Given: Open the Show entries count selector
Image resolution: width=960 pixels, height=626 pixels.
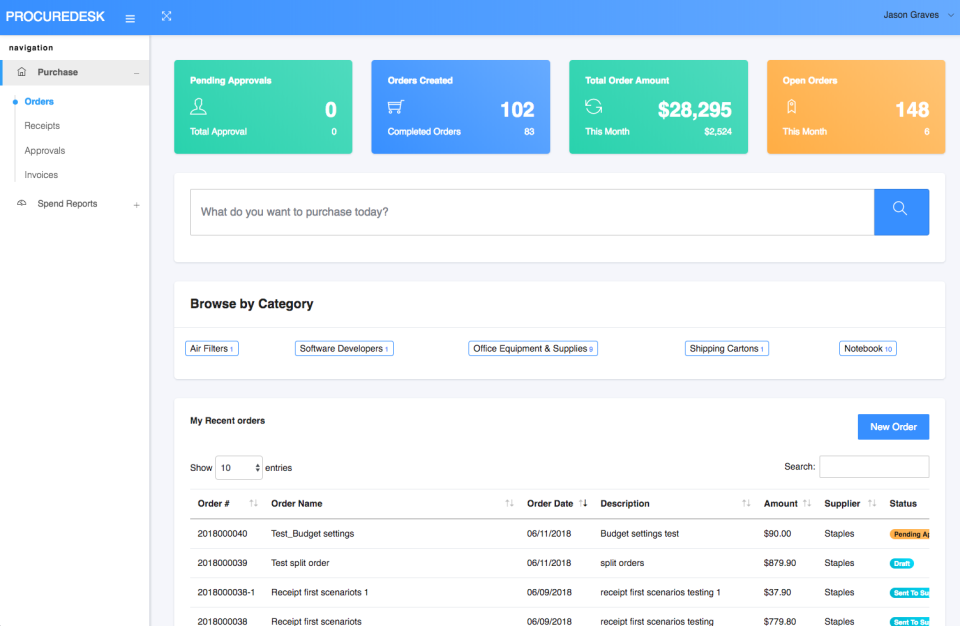Looking at the screenshot, I should 239,467.
